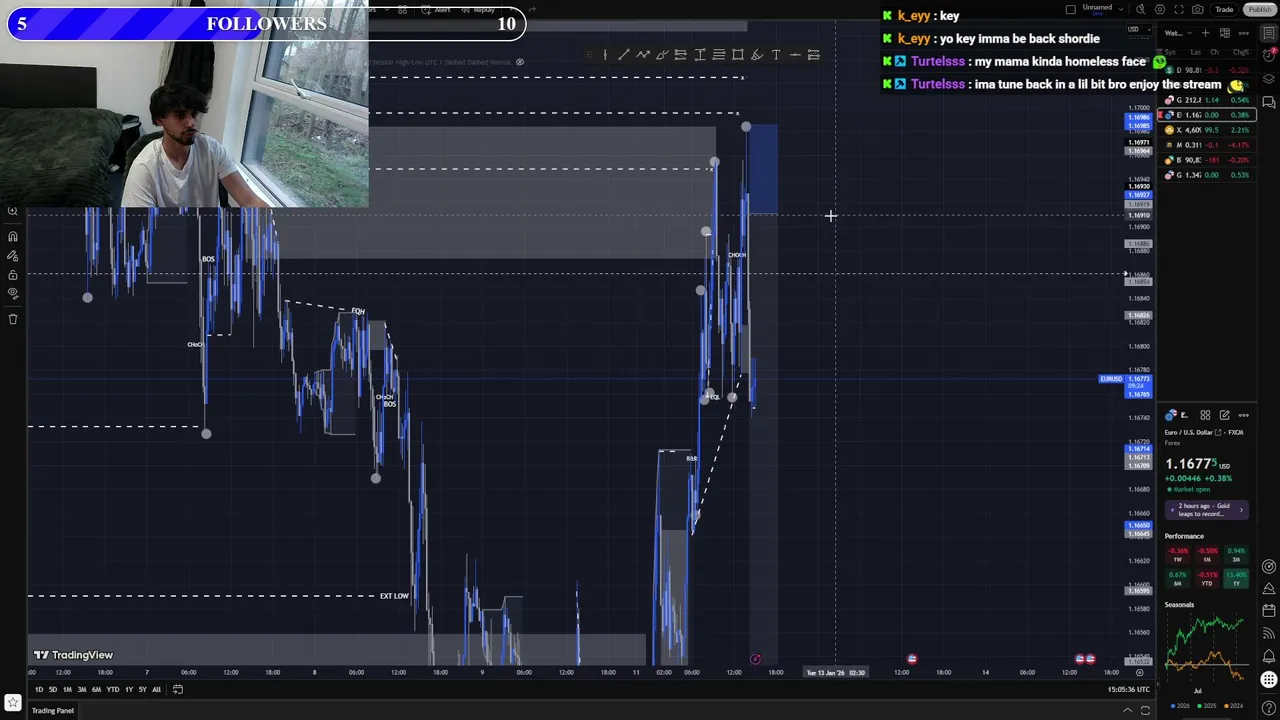The height and width of the screenshot is (720, 1280).
Task: Set date range to 1Y
Action: tap(129, 690)
